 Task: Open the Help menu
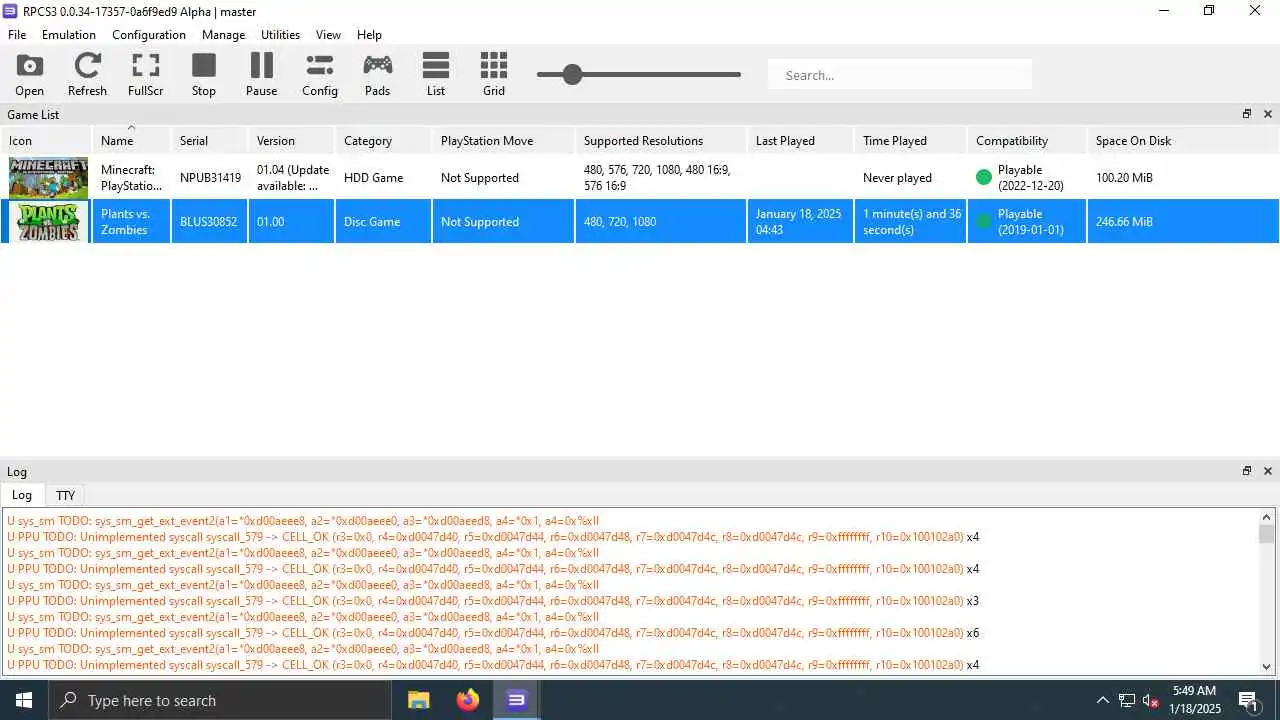pos(369,34)
